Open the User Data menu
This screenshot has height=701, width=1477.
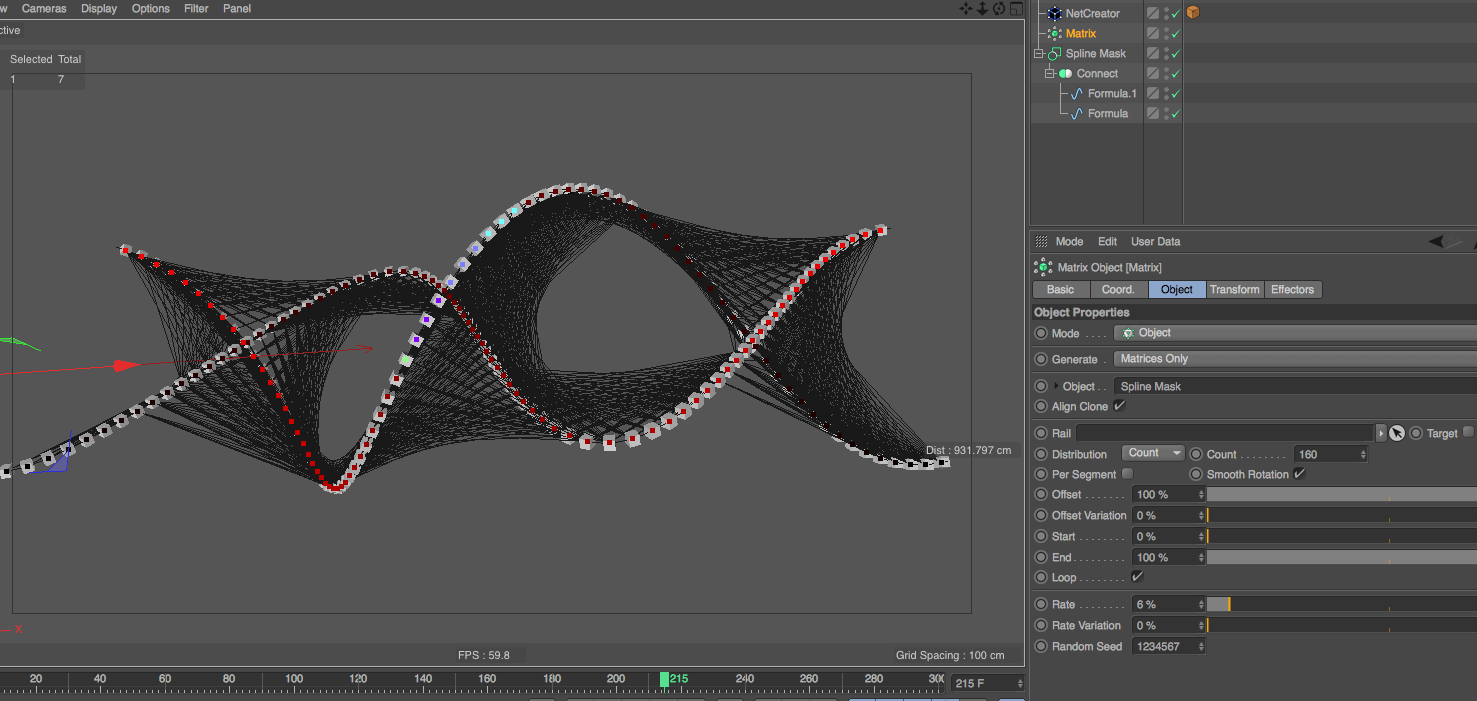[1155, 241]
